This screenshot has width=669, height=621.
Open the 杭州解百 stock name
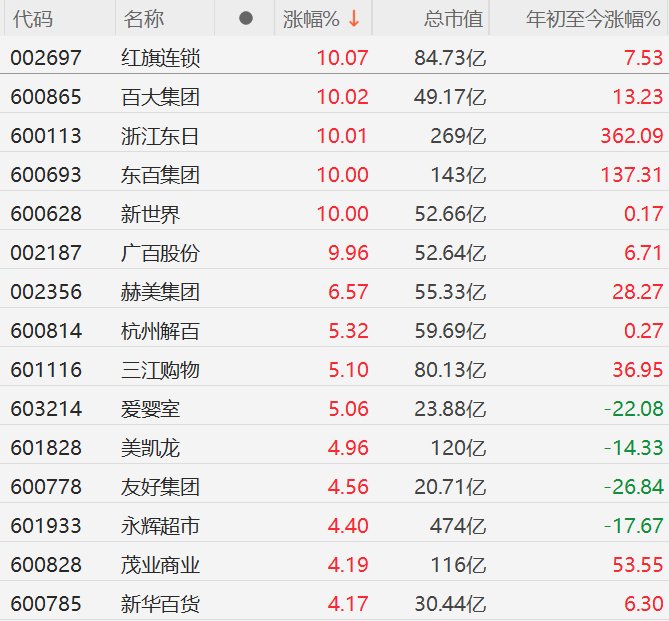(x=160, y=331)
